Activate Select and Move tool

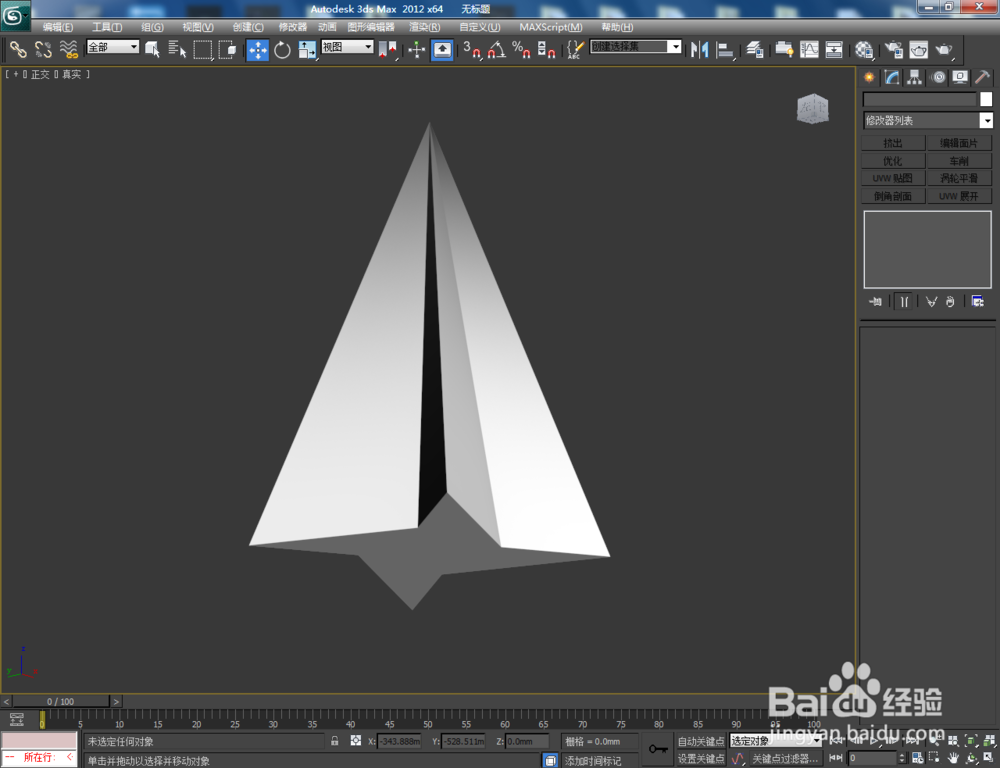[258, 50]
